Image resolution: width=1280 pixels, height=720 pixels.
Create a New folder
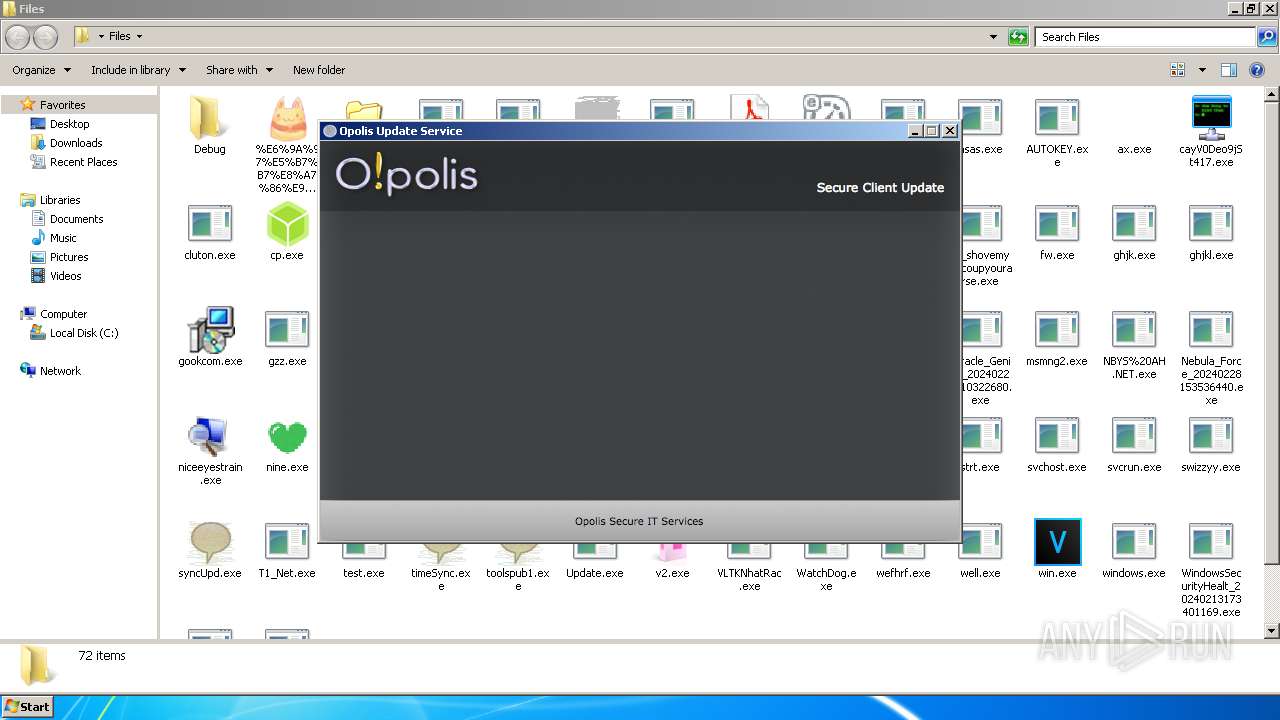319,70
